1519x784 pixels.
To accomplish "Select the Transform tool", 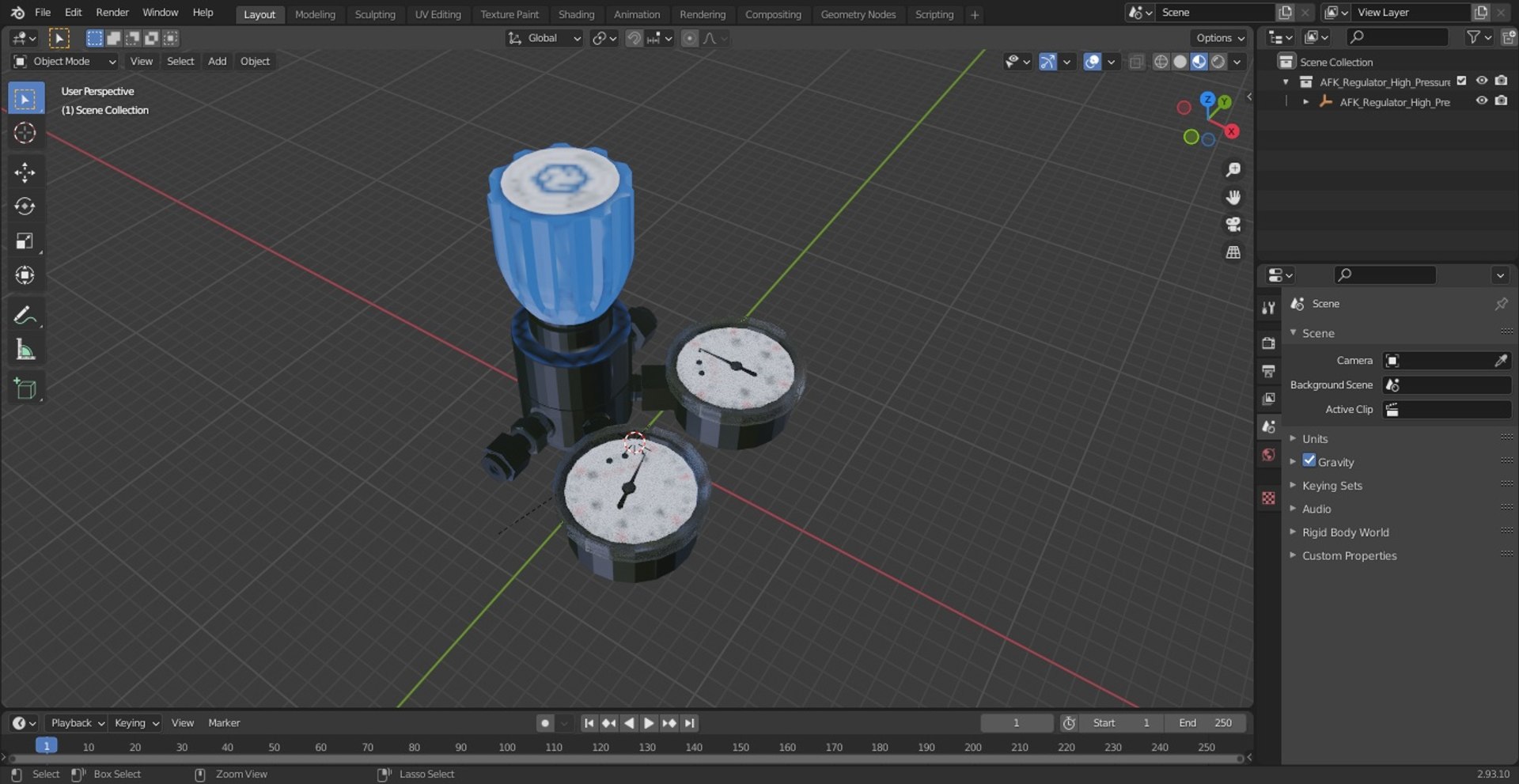I will click(x=25, y=275).
